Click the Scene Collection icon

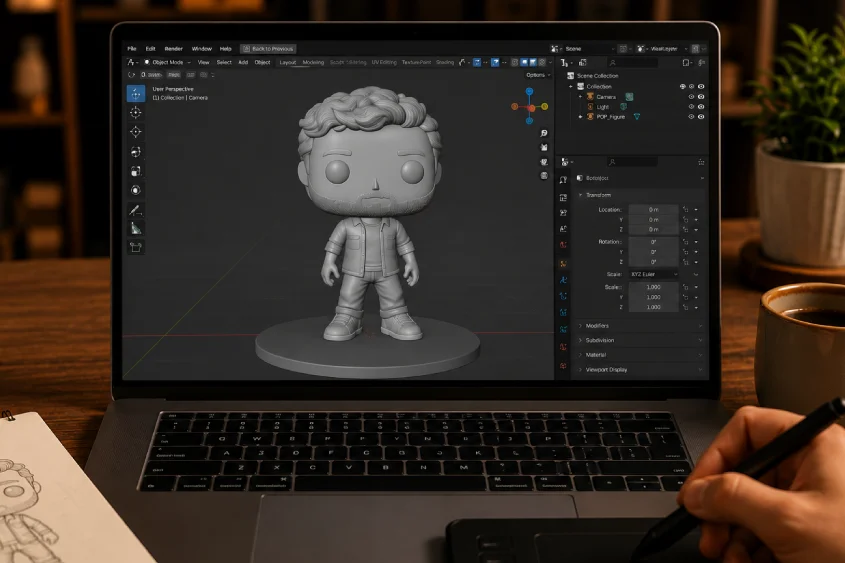[571, 76]
